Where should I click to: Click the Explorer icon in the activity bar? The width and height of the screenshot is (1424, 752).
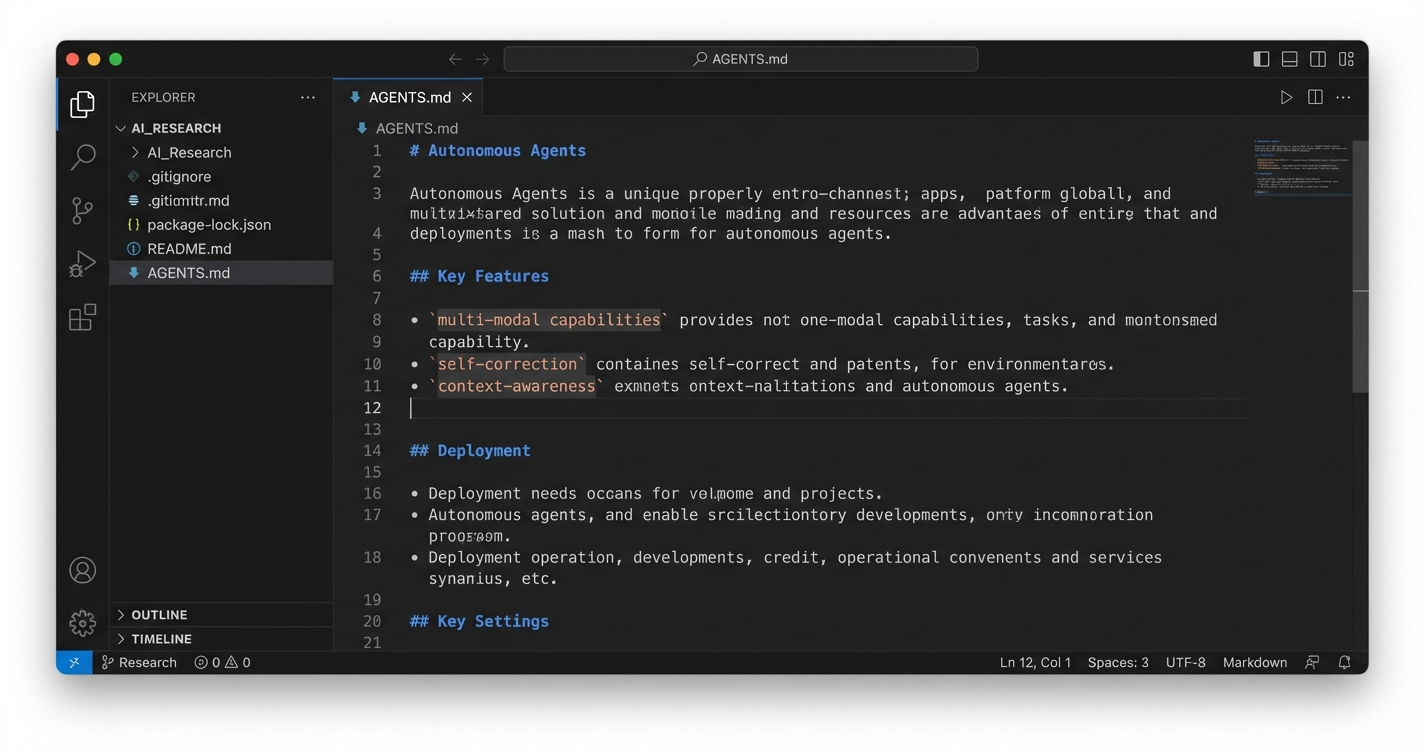tap(82, 103)
